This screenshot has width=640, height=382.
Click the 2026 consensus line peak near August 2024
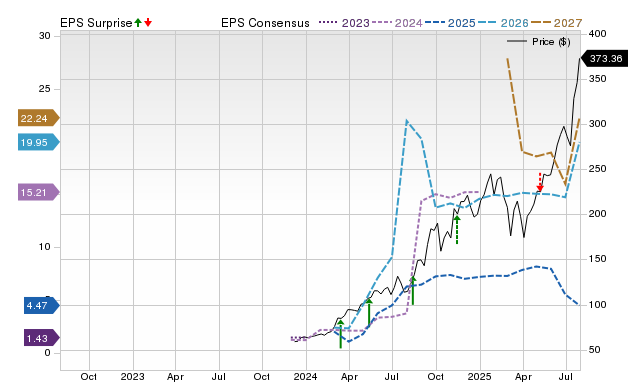407,121
